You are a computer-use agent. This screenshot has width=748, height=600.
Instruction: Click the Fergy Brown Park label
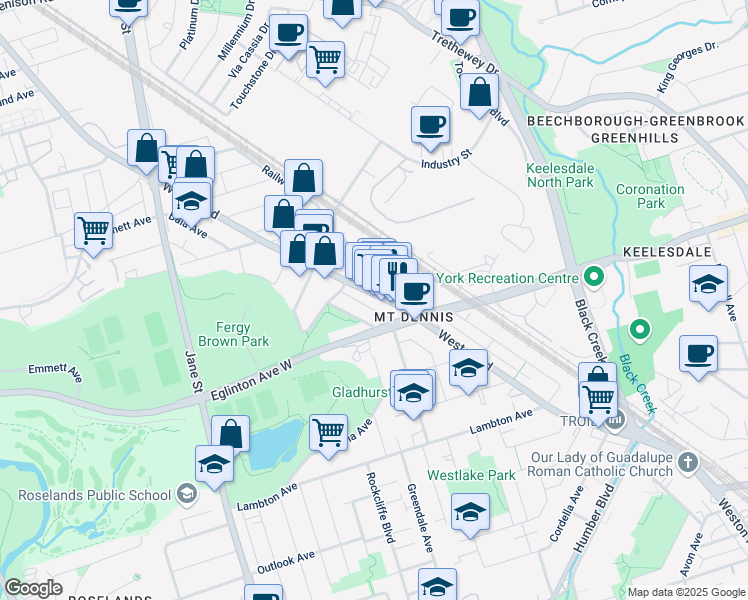[233, 334]
